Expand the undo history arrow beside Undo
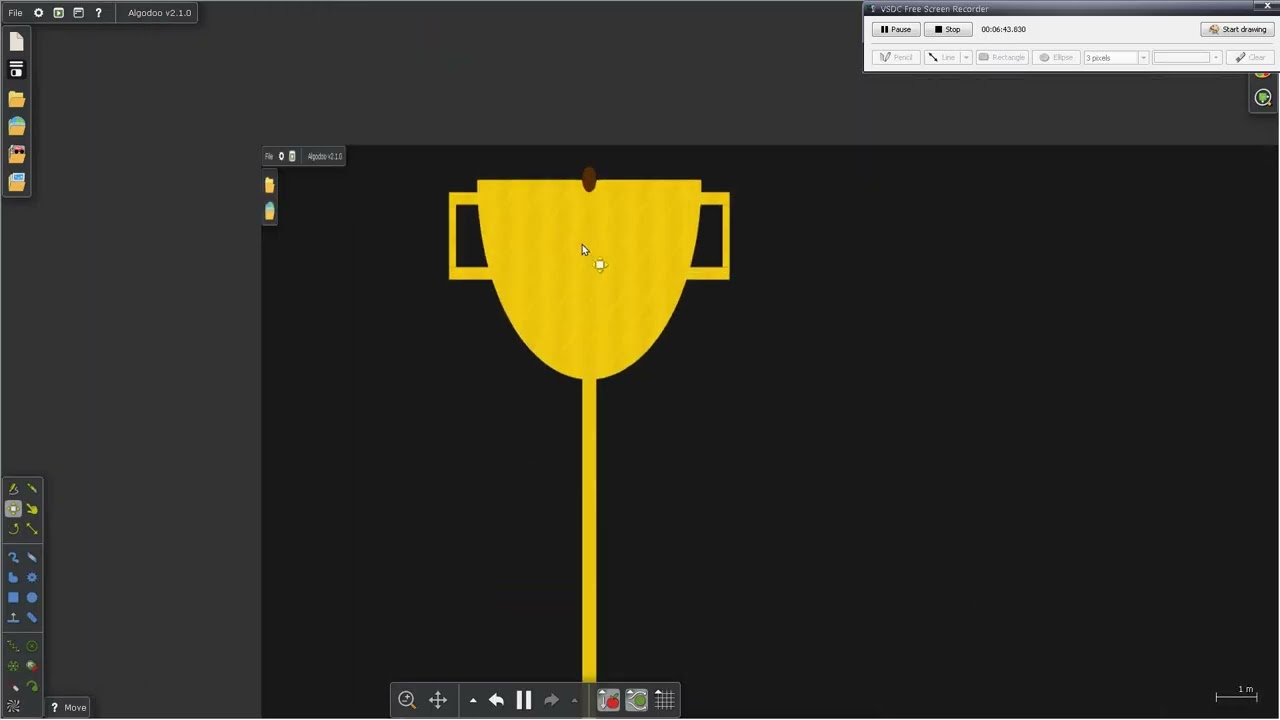Viewport: 1280px width, 720px height. tap(473, 701)
